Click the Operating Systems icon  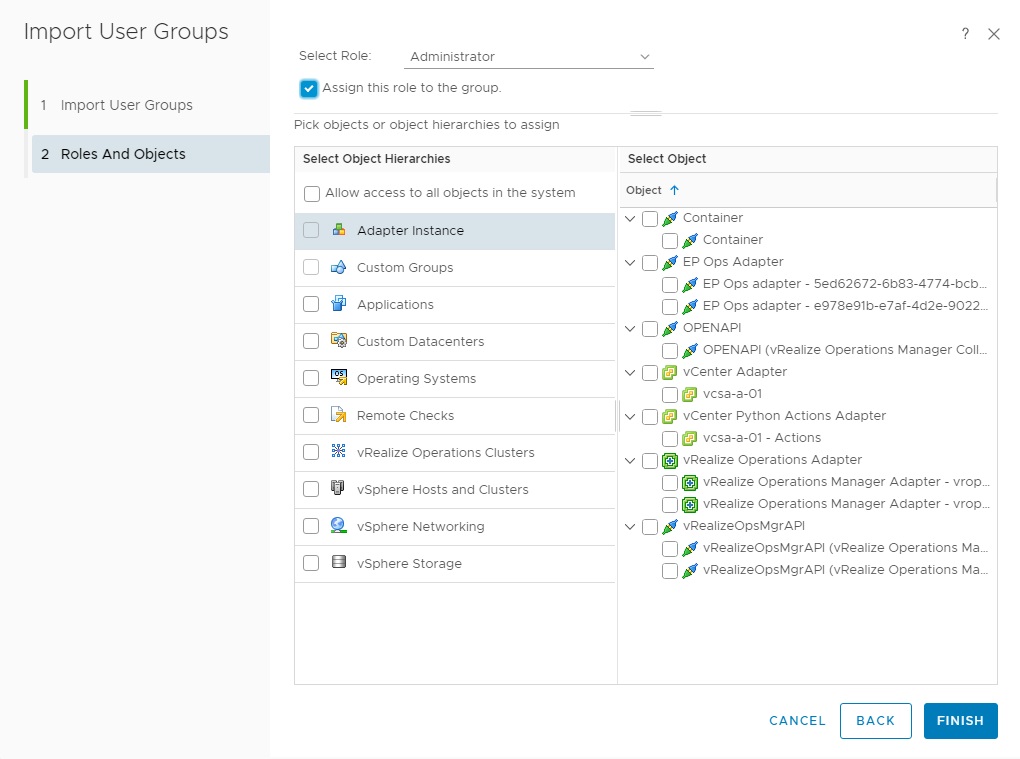[x=339, y=377]
